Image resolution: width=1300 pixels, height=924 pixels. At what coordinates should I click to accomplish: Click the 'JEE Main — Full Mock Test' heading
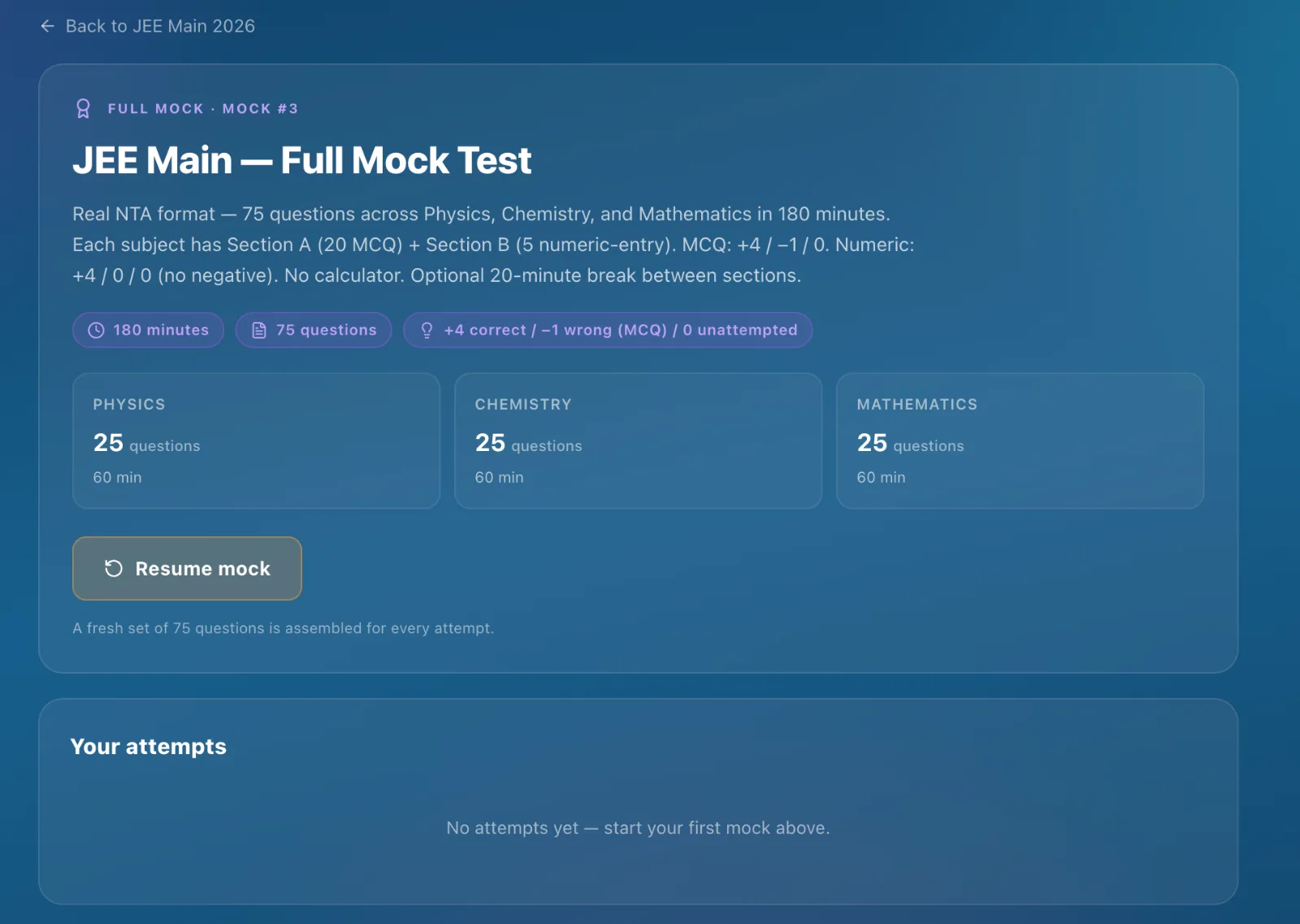[302, 160]
